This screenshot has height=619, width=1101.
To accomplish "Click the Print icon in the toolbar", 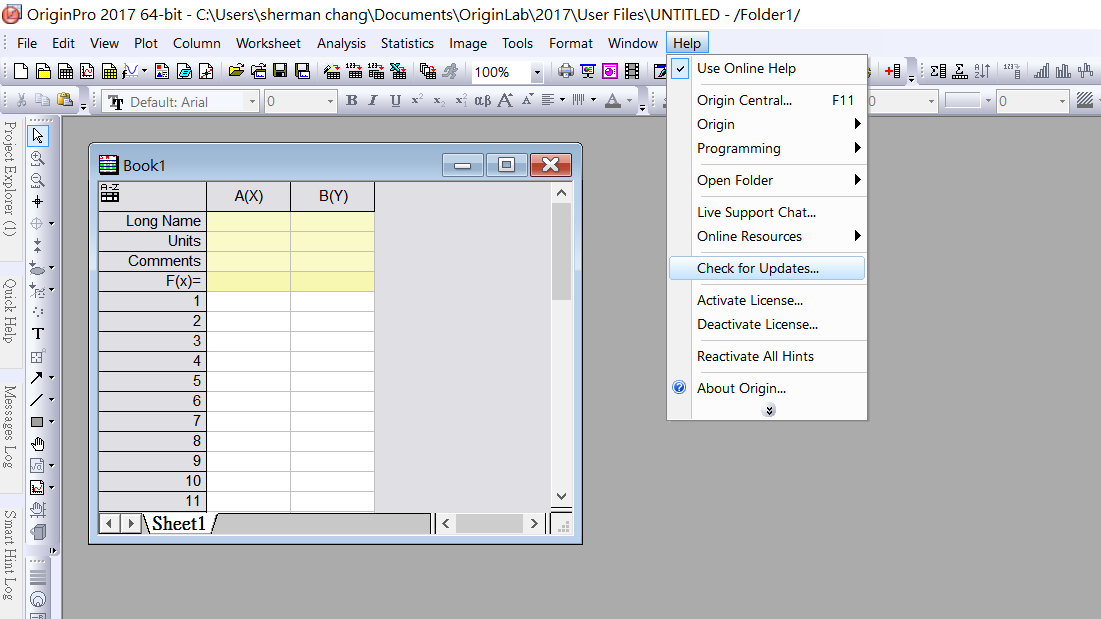I will tap(566, 72).
